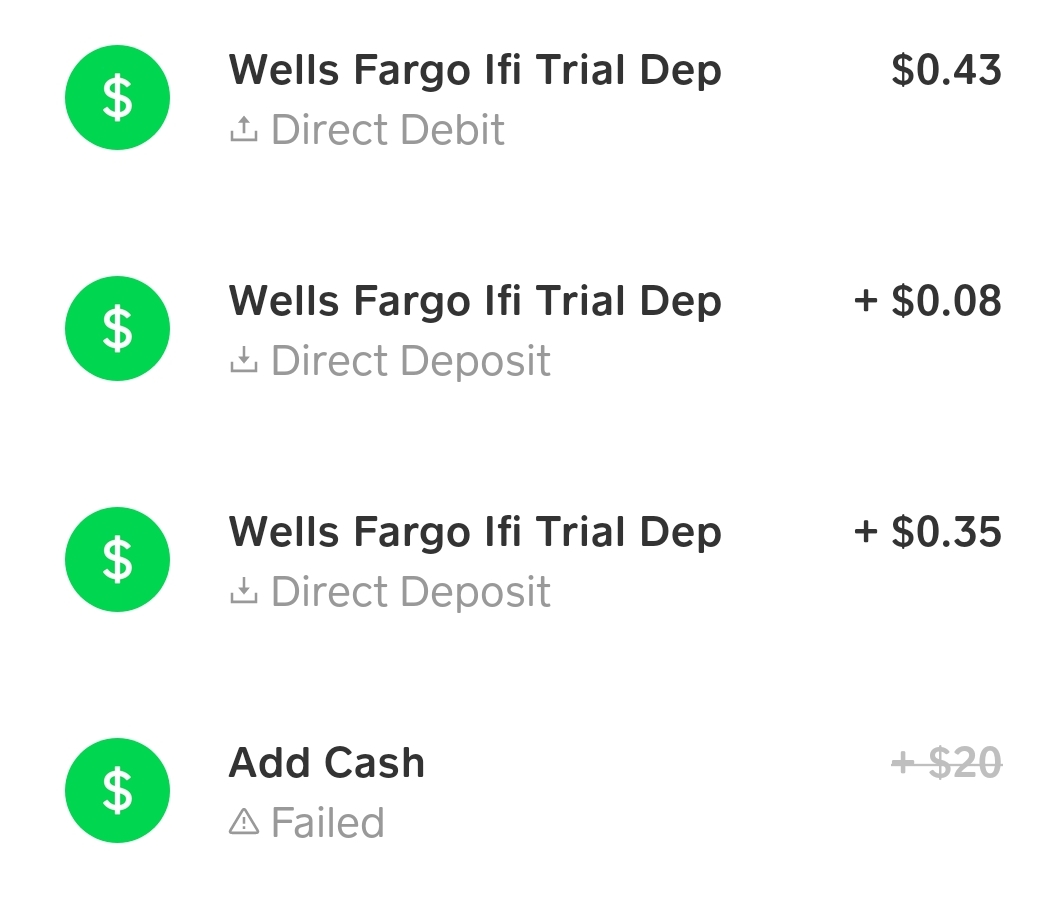
Task: Tap the + $0.08 amount
Action: (927, 301)
